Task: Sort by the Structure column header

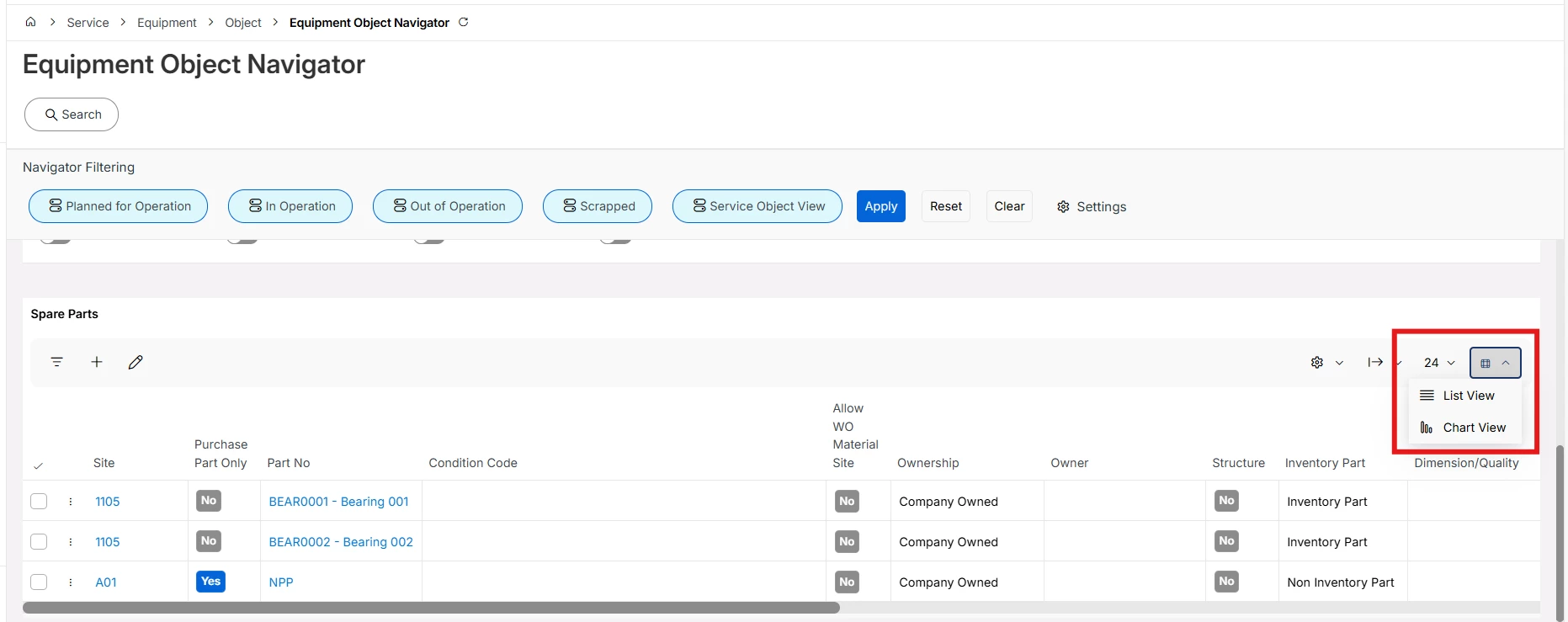Action: coord(1239,463)
